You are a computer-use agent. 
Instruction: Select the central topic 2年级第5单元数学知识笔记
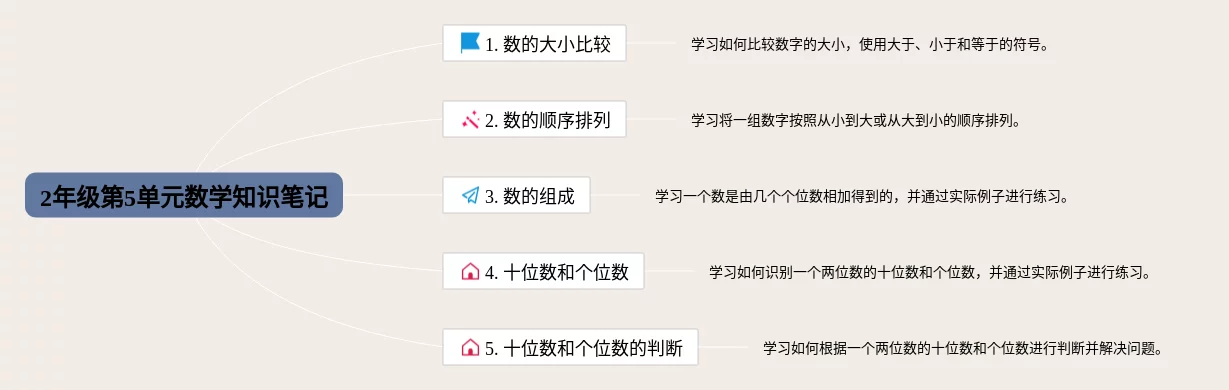point(184,196)
